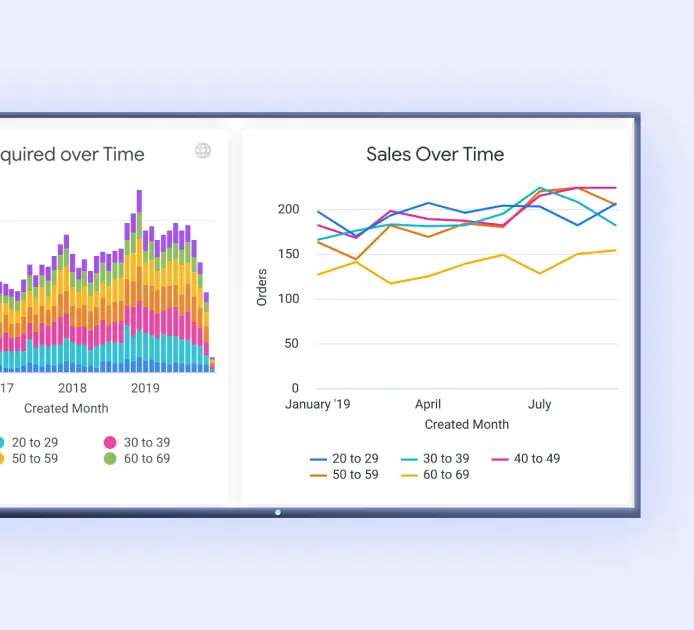This screenshot has width=694, height=630.
Task: Click the 'April' axis label
Action: (428, 404)
